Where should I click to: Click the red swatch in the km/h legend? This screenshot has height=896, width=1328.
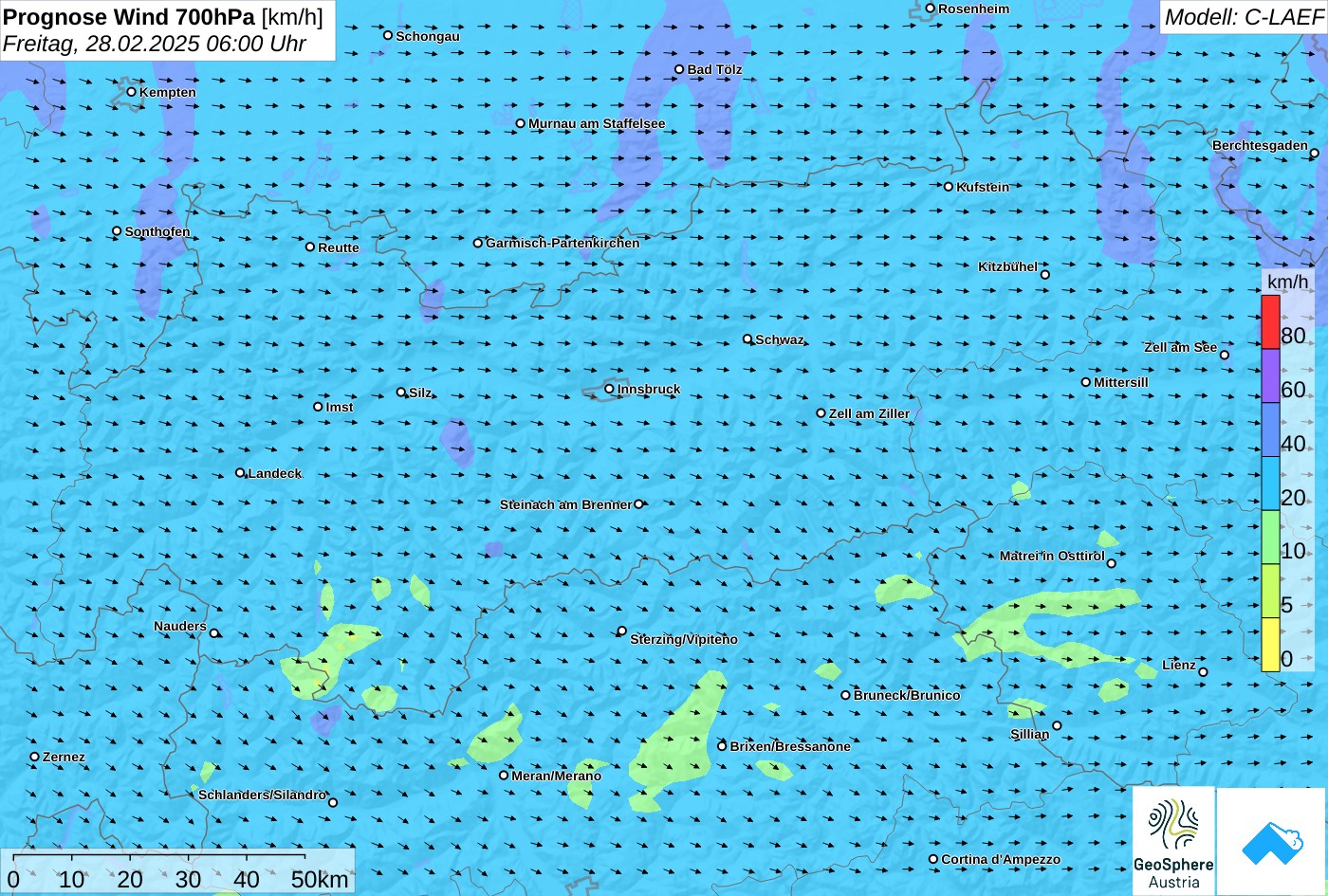tap(1270, 322)
